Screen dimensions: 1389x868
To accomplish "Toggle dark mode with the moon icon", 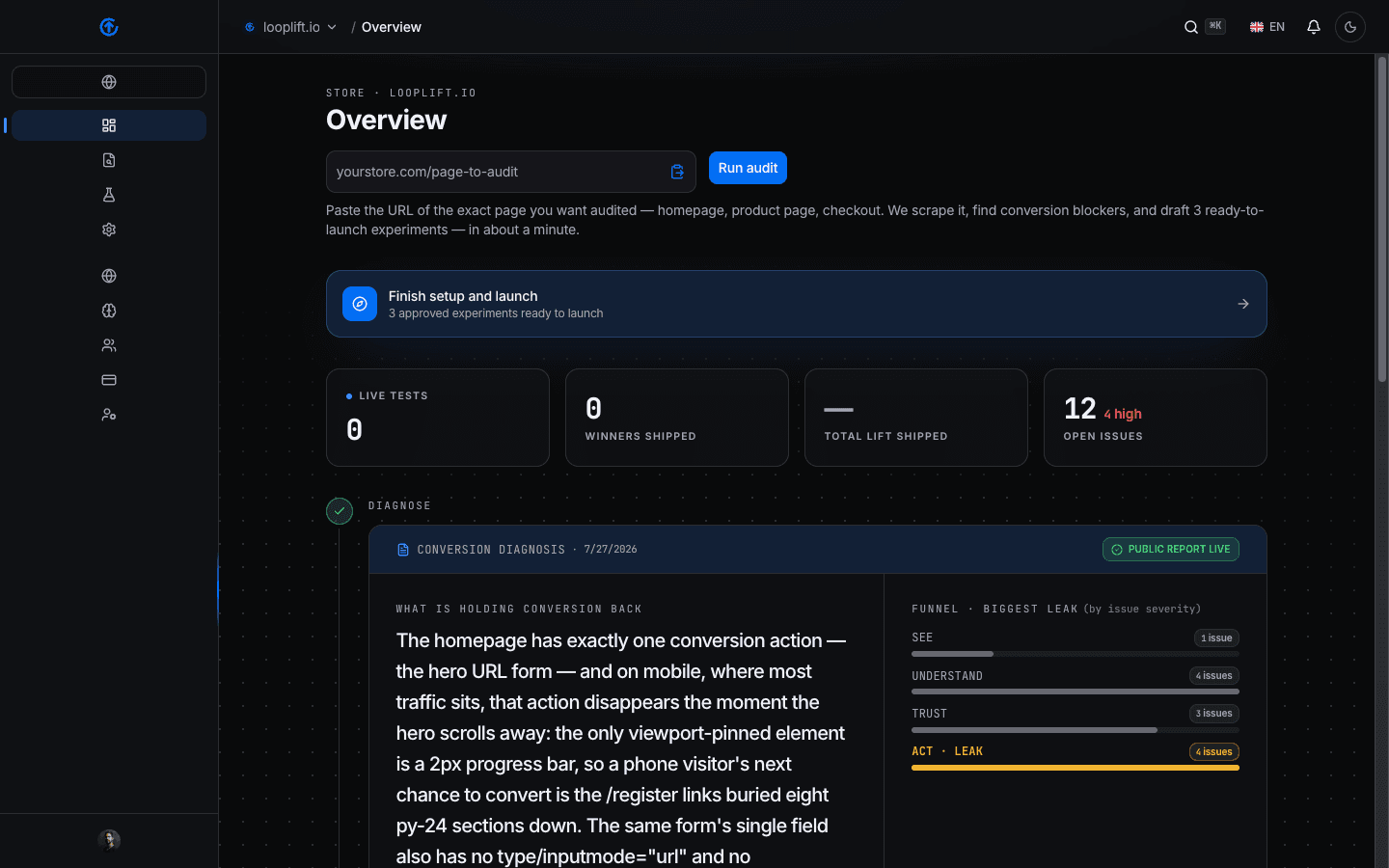I will click(1350, 27).
